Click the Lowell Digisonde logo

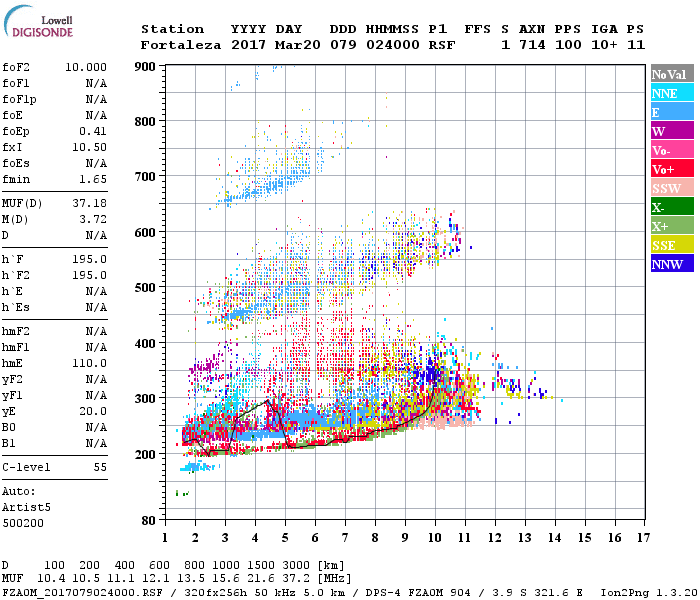[x=38, y=21]
